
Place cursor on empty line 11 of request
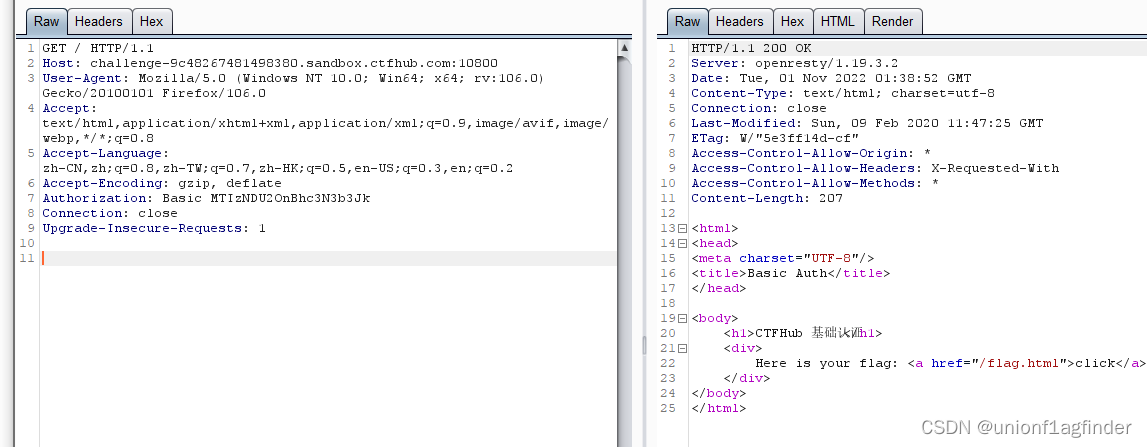click(x=329, y=258)
